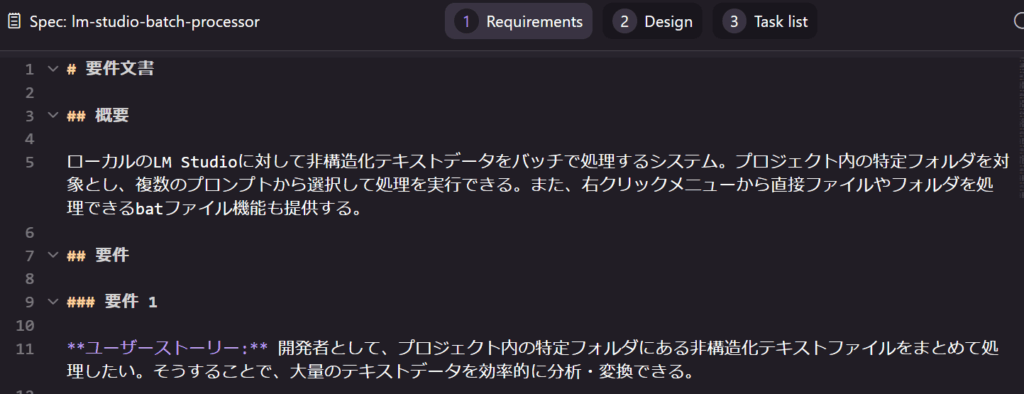Click the bold ユーザーストーリー label
The width and height of the screenshot is (1024, 394).
[x=168, y=348]
